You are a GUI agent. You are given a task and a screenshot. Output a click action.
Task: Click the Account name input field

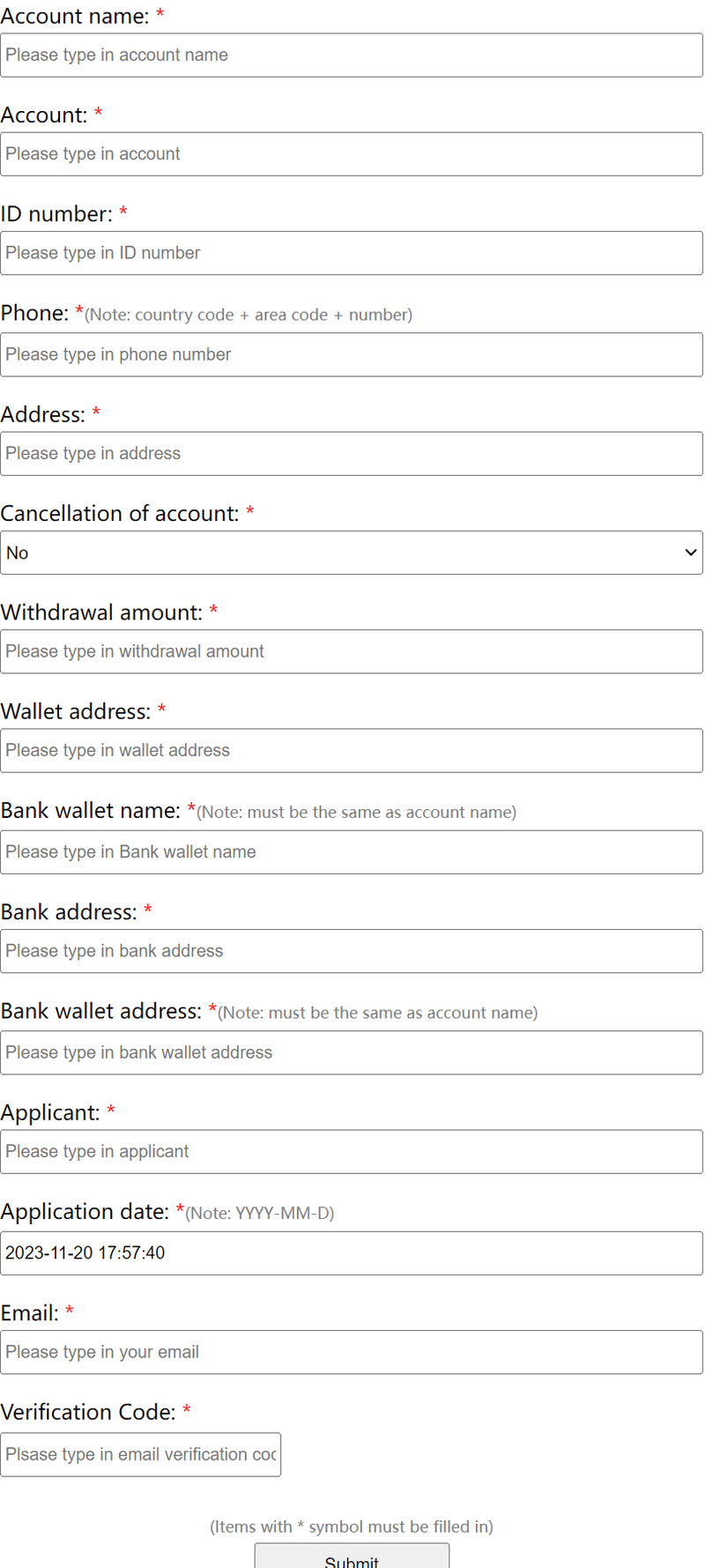(x=351, y=56)
